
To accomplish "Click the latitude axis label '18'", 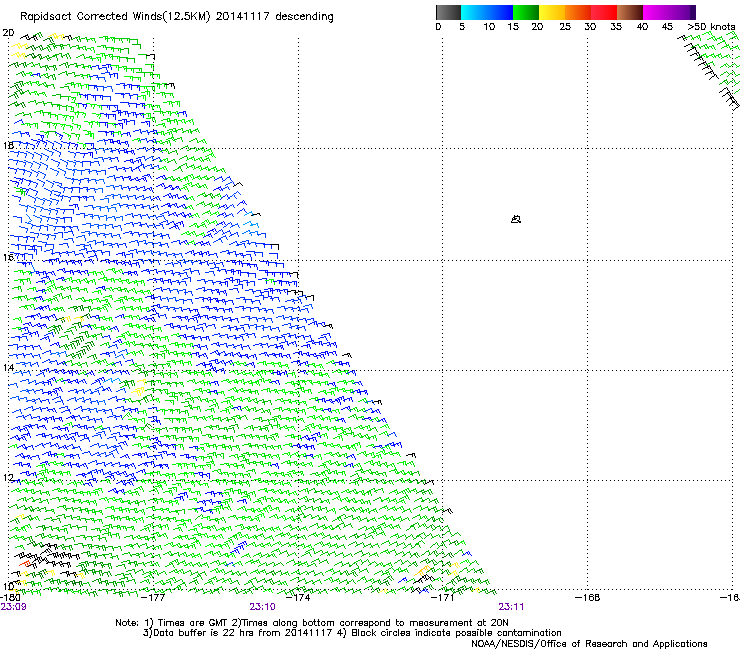I will (x=8, y=146).
